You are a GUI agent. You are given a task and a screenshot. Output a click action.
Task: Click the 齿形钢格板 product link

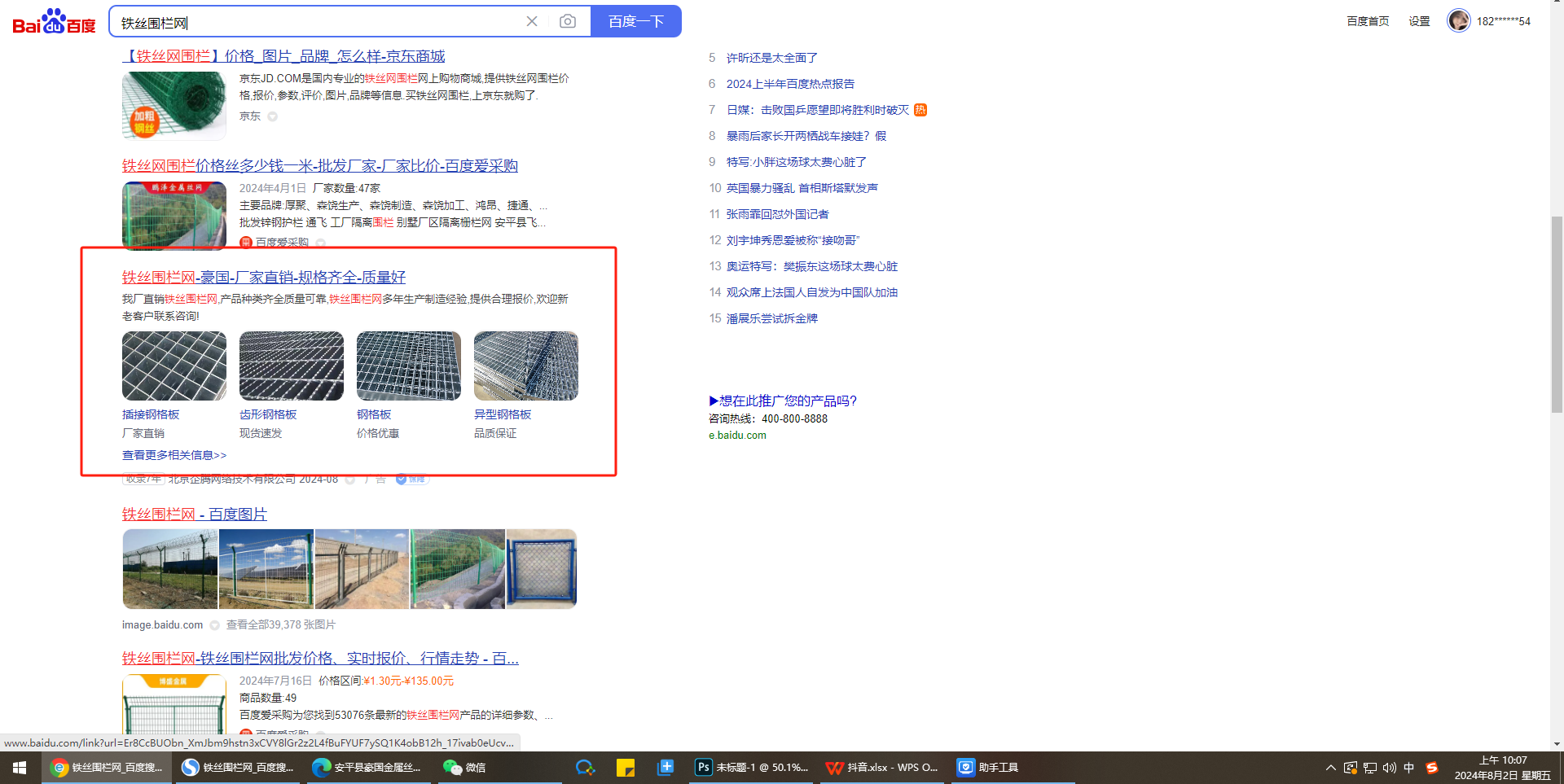coord(268,414)
